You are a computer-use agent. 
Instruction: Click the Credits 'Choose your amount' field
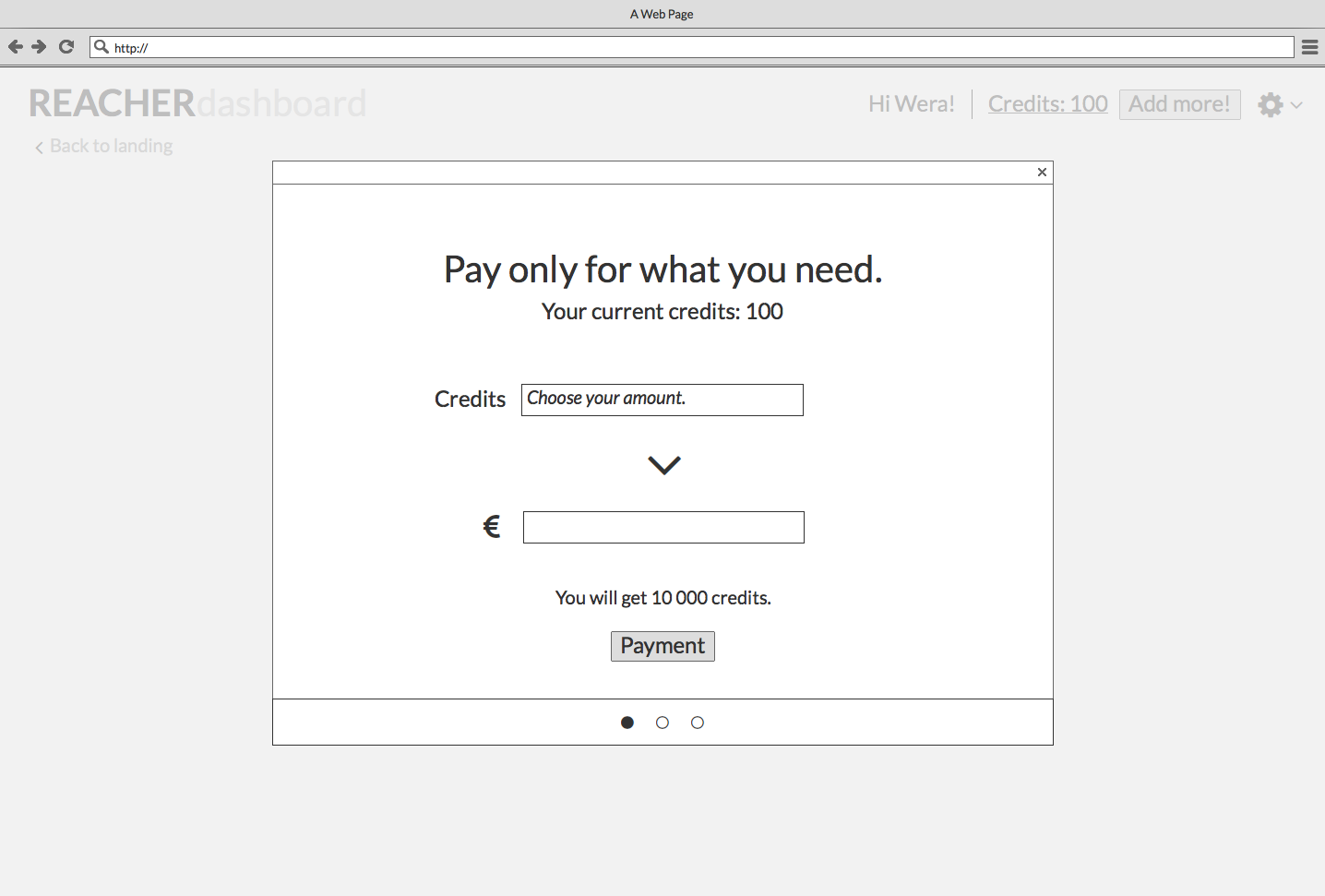(662, 400)
